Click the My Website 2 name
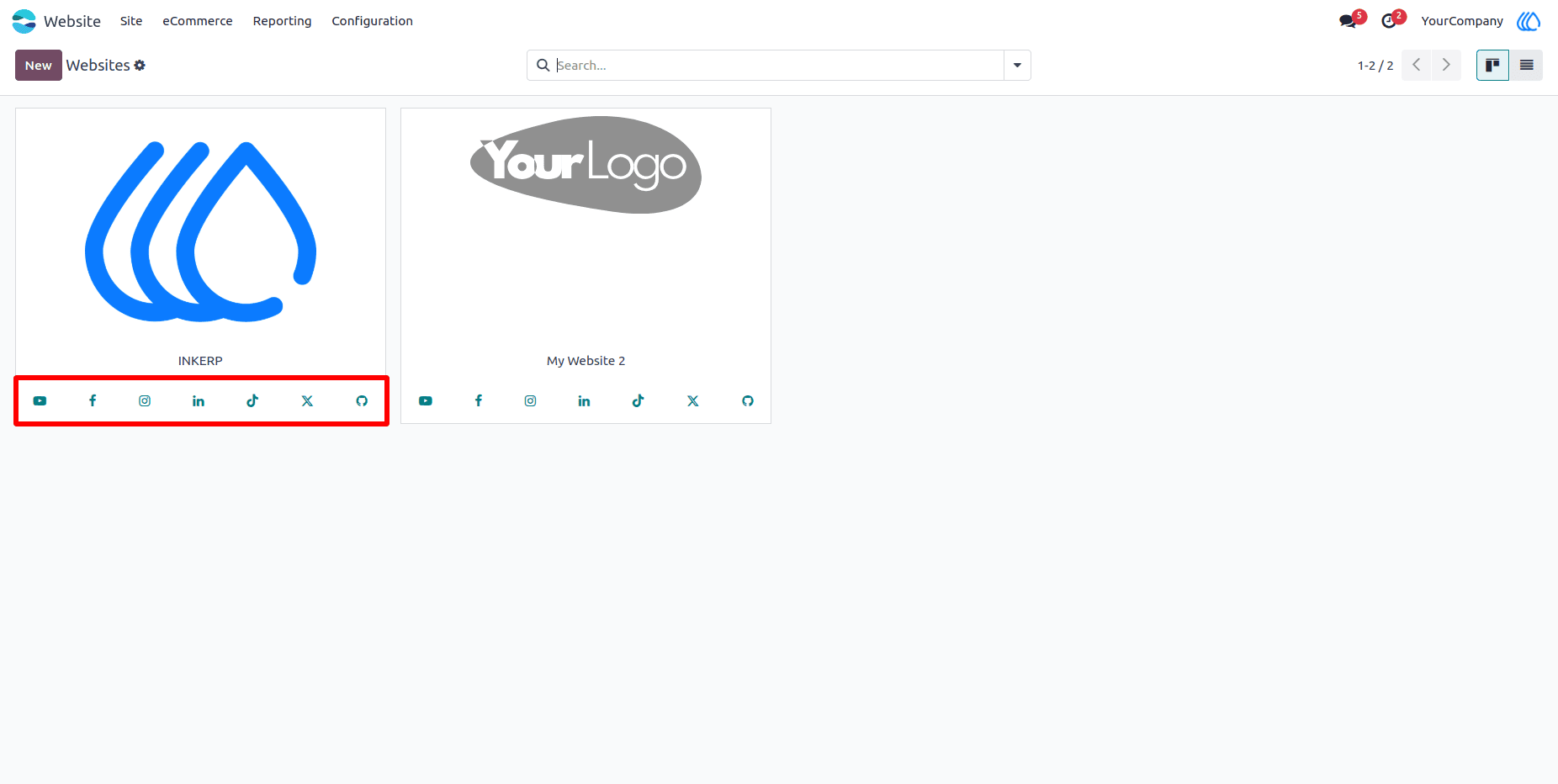This screenshot has width=1558, height=784. pos(586,361)
